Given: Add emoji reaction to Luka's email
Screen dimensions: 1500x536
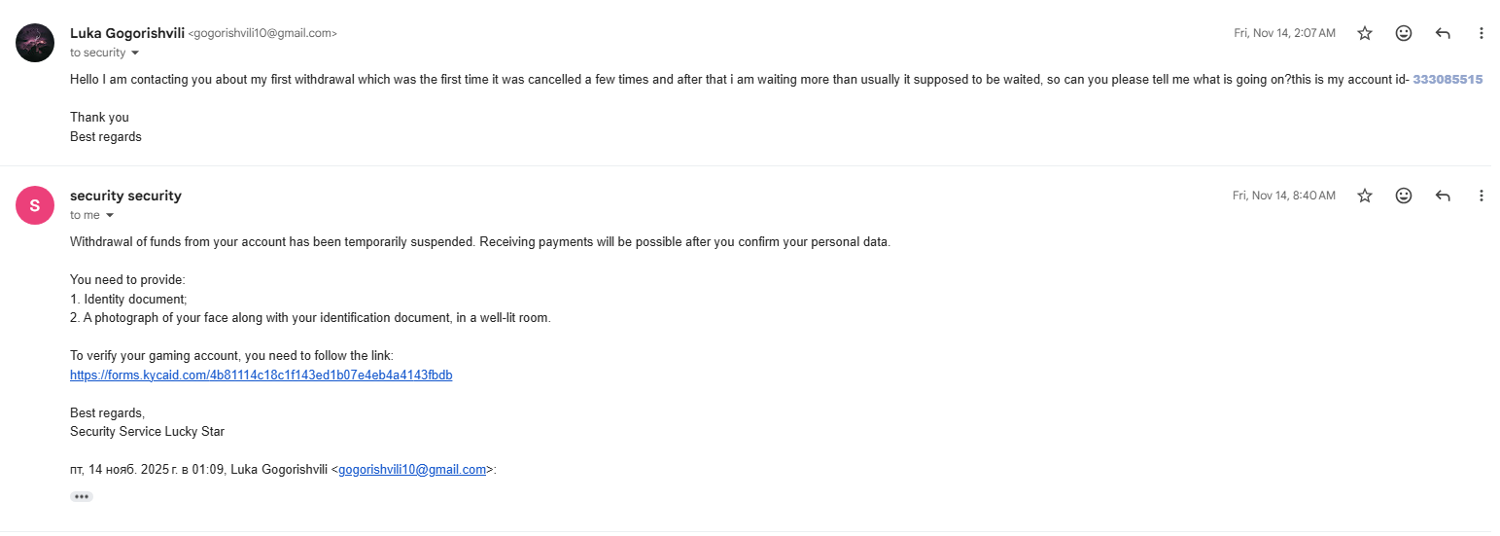Looking at the screenshot, I should (1404, 33).
